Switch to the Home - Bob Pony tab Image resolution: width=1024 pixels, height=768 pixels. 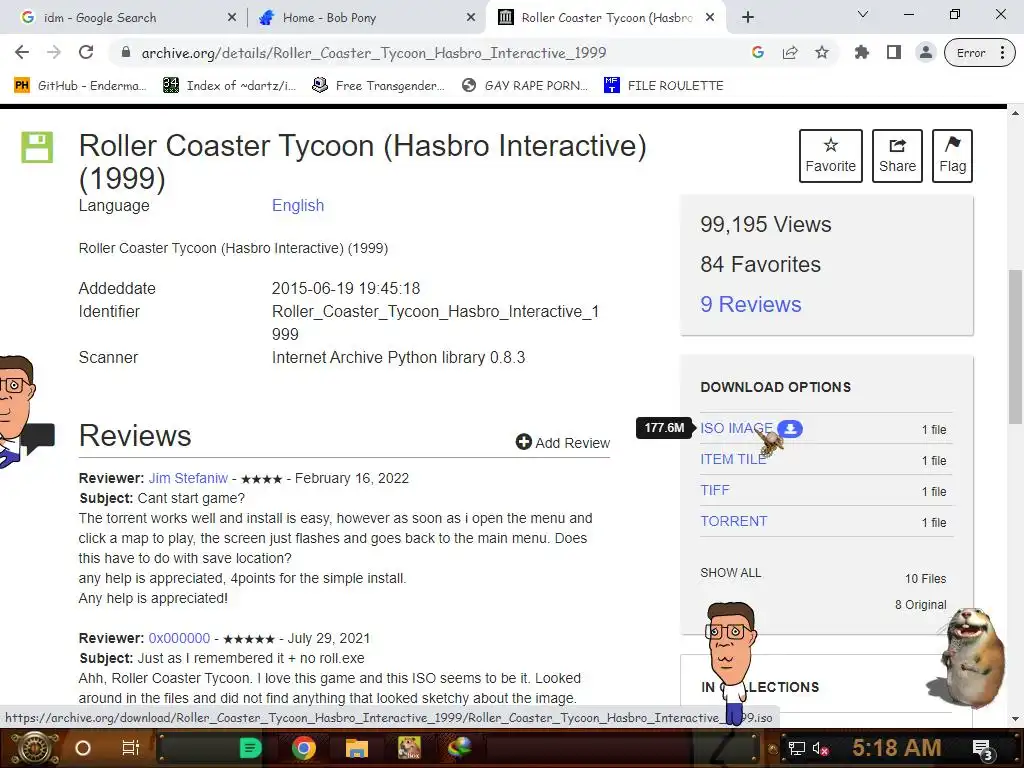click(x=366, y=18)
